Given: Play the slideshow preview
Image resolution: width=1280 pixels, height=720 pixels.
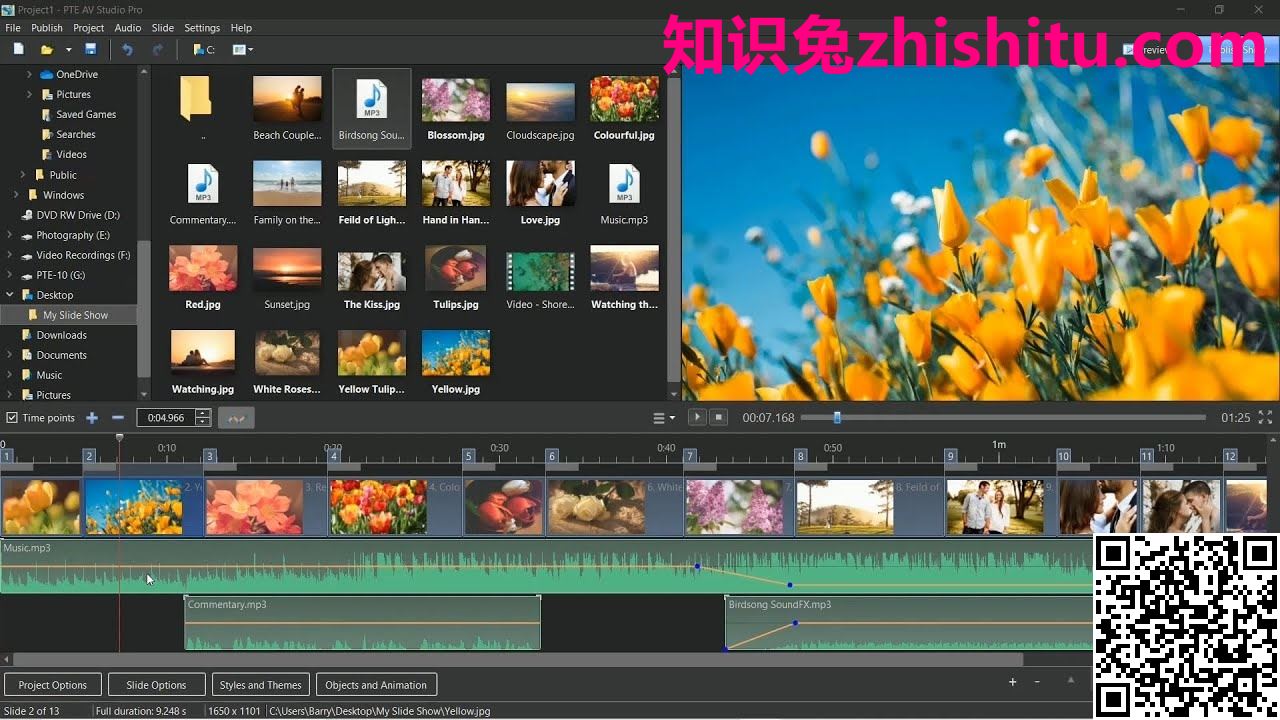Looking at the screenshot, I should point(698,417).
